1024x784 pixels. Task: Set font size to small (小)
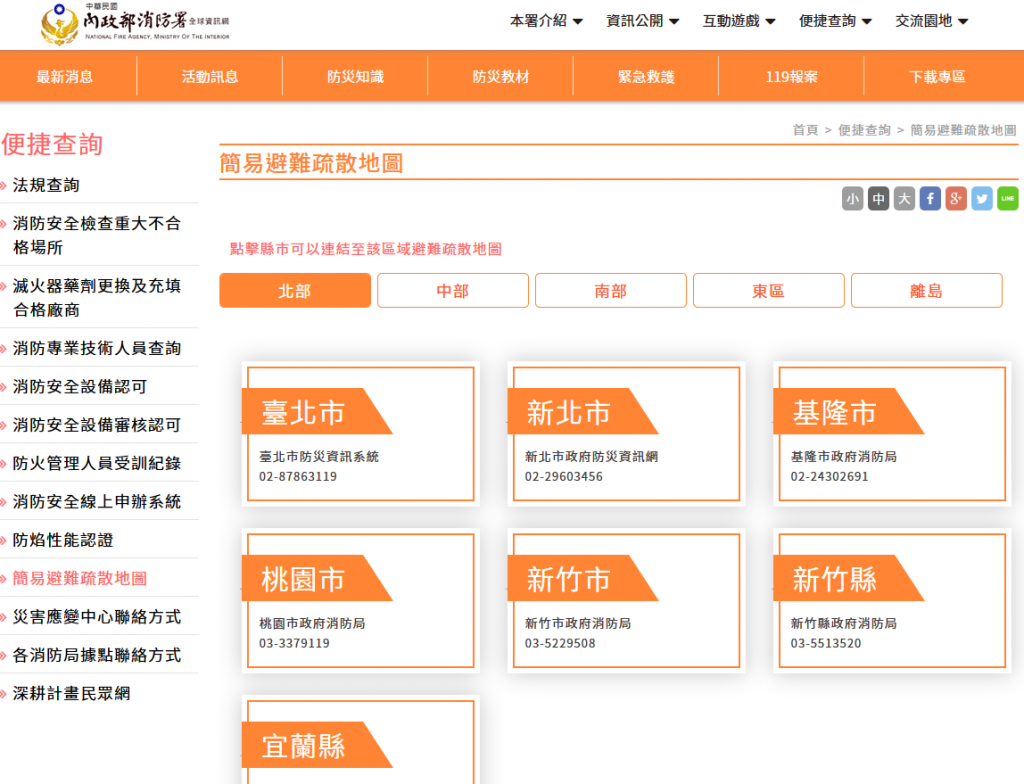852,199
